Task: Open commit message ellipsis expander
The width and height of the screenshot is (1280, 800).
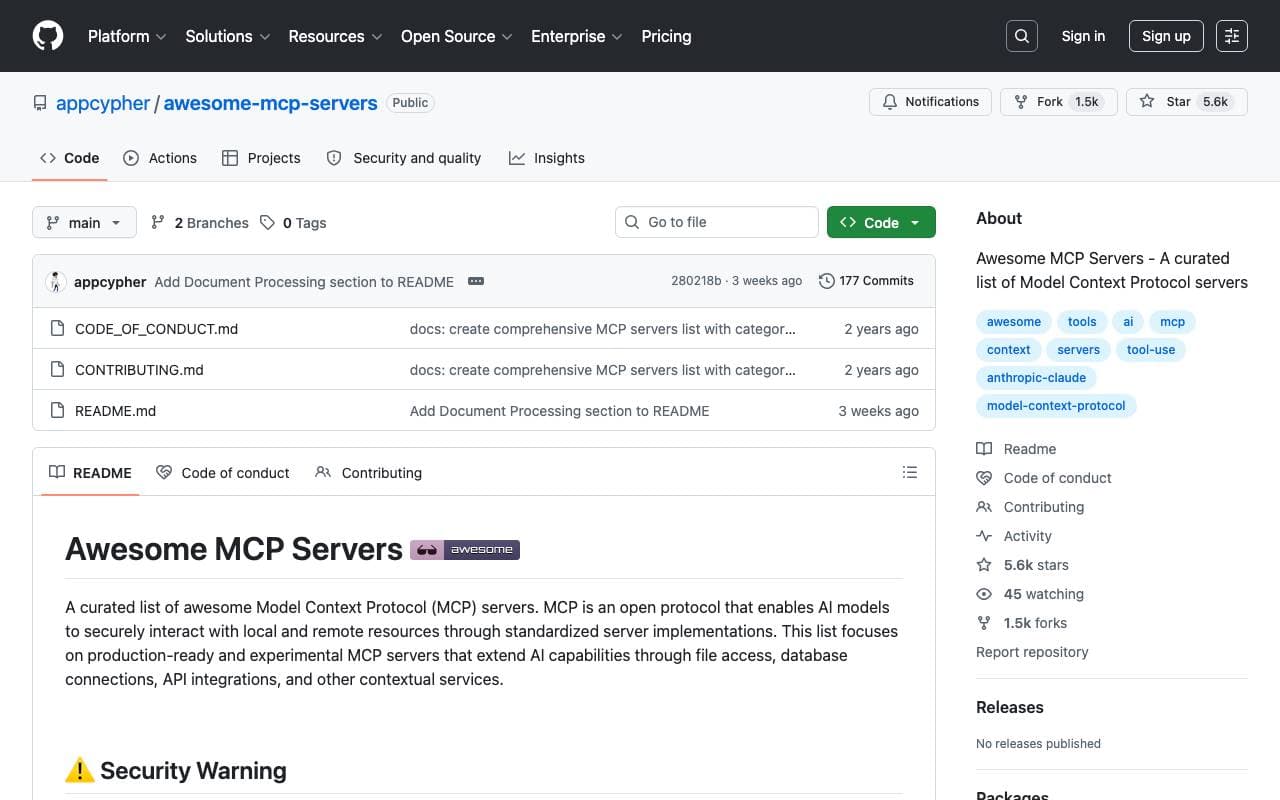Action: (476, 281)
